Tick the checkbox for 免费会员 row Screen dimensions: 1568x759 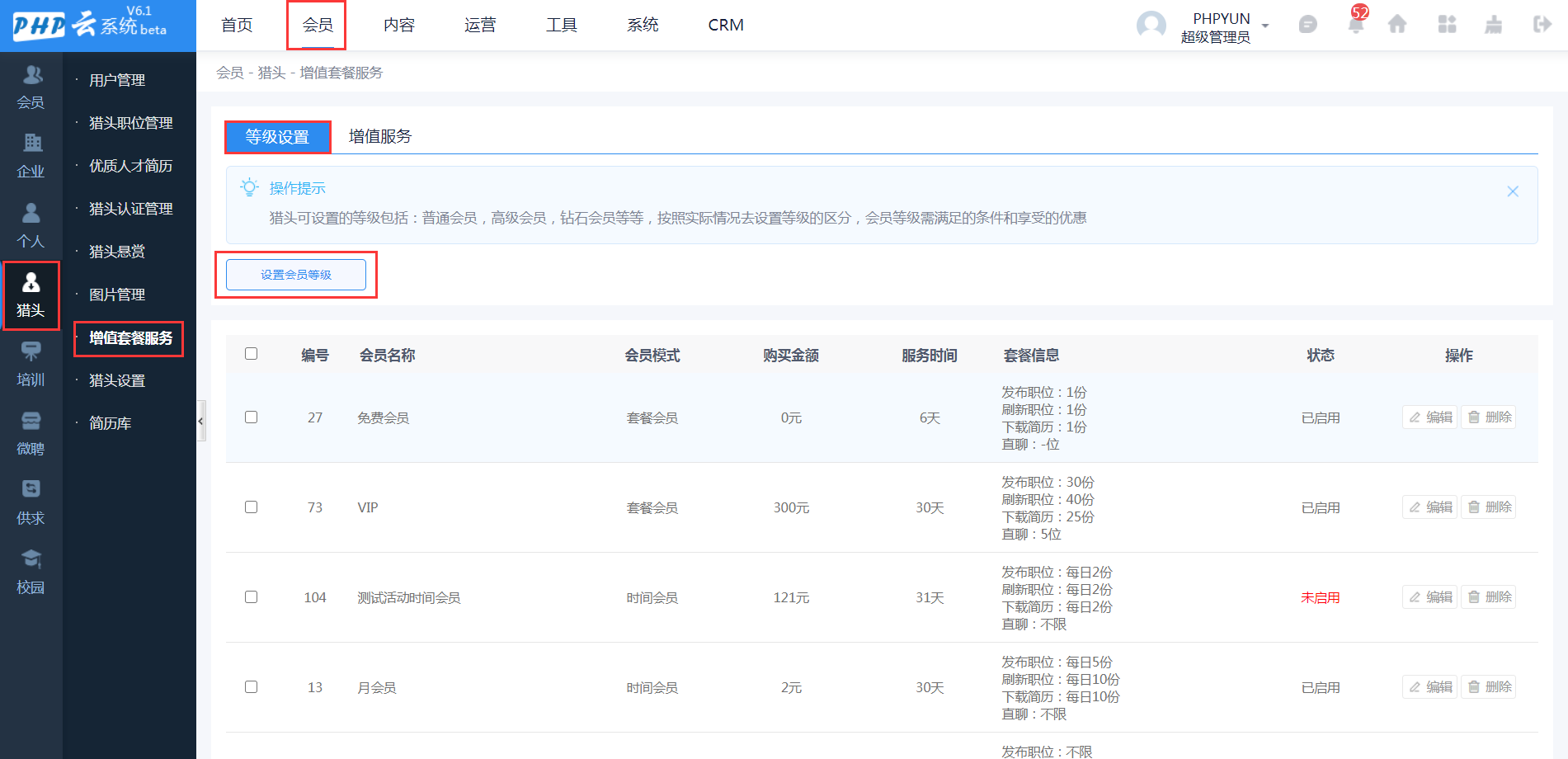(252, 417)
